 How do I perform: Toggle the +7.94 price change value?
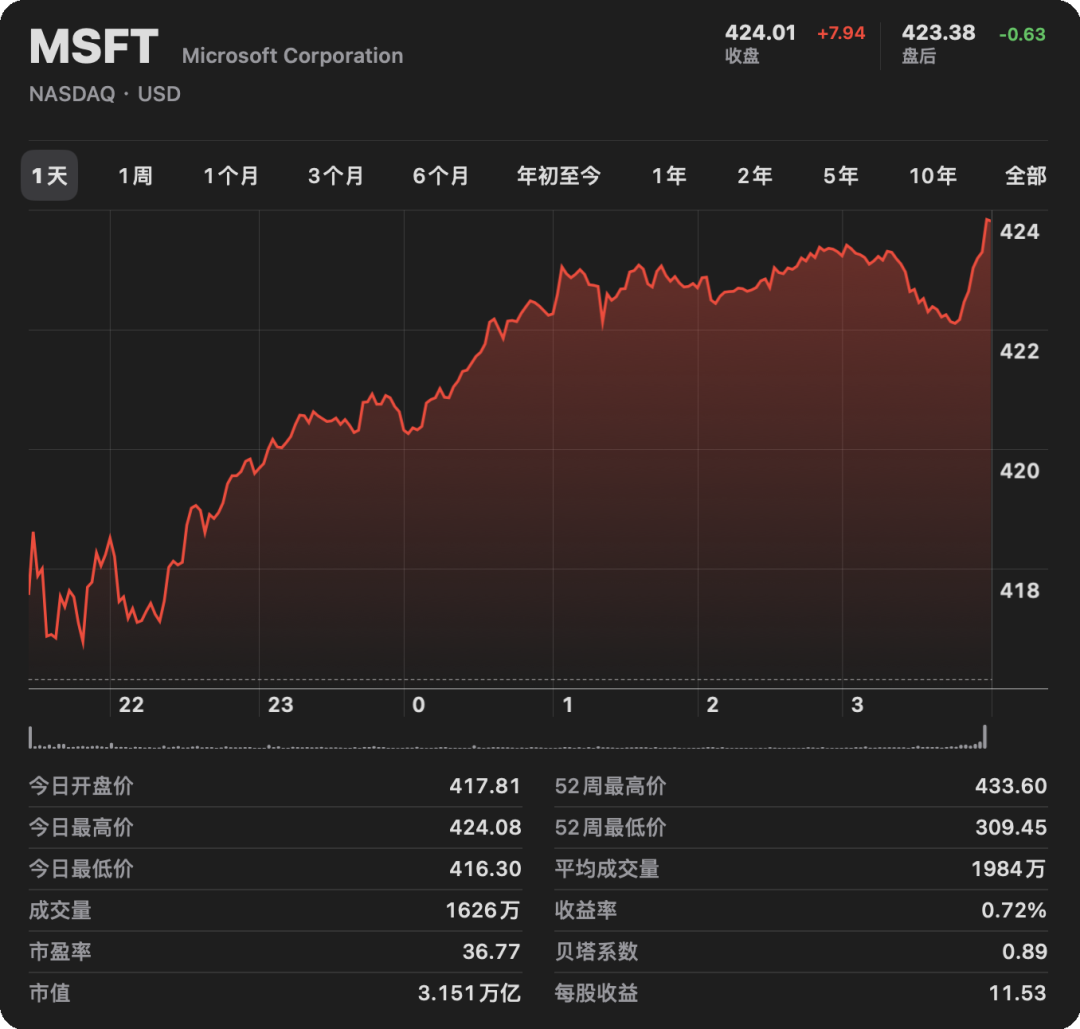(x=841, y=33)
